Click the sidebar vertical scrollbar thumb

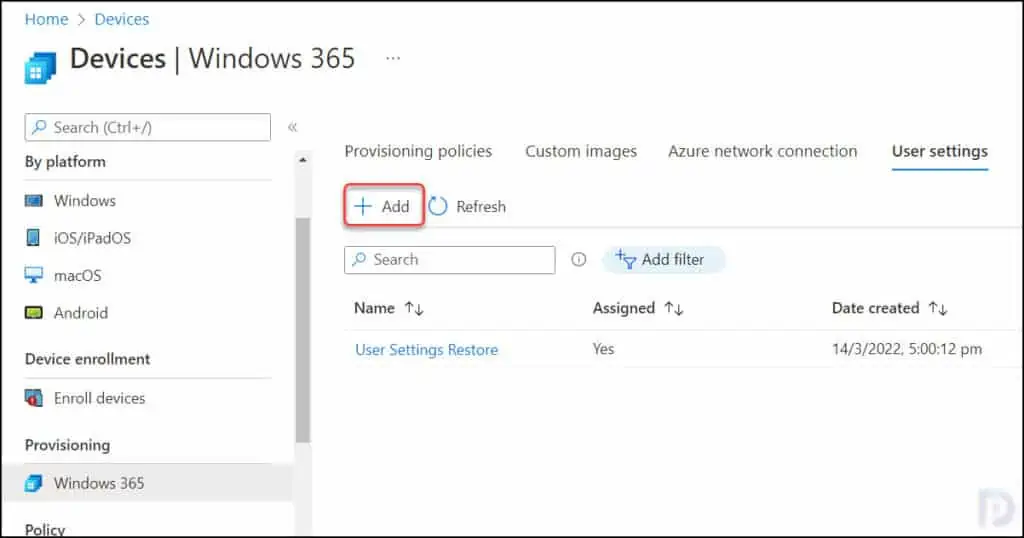pyautogui.click(x=302, y=330)
